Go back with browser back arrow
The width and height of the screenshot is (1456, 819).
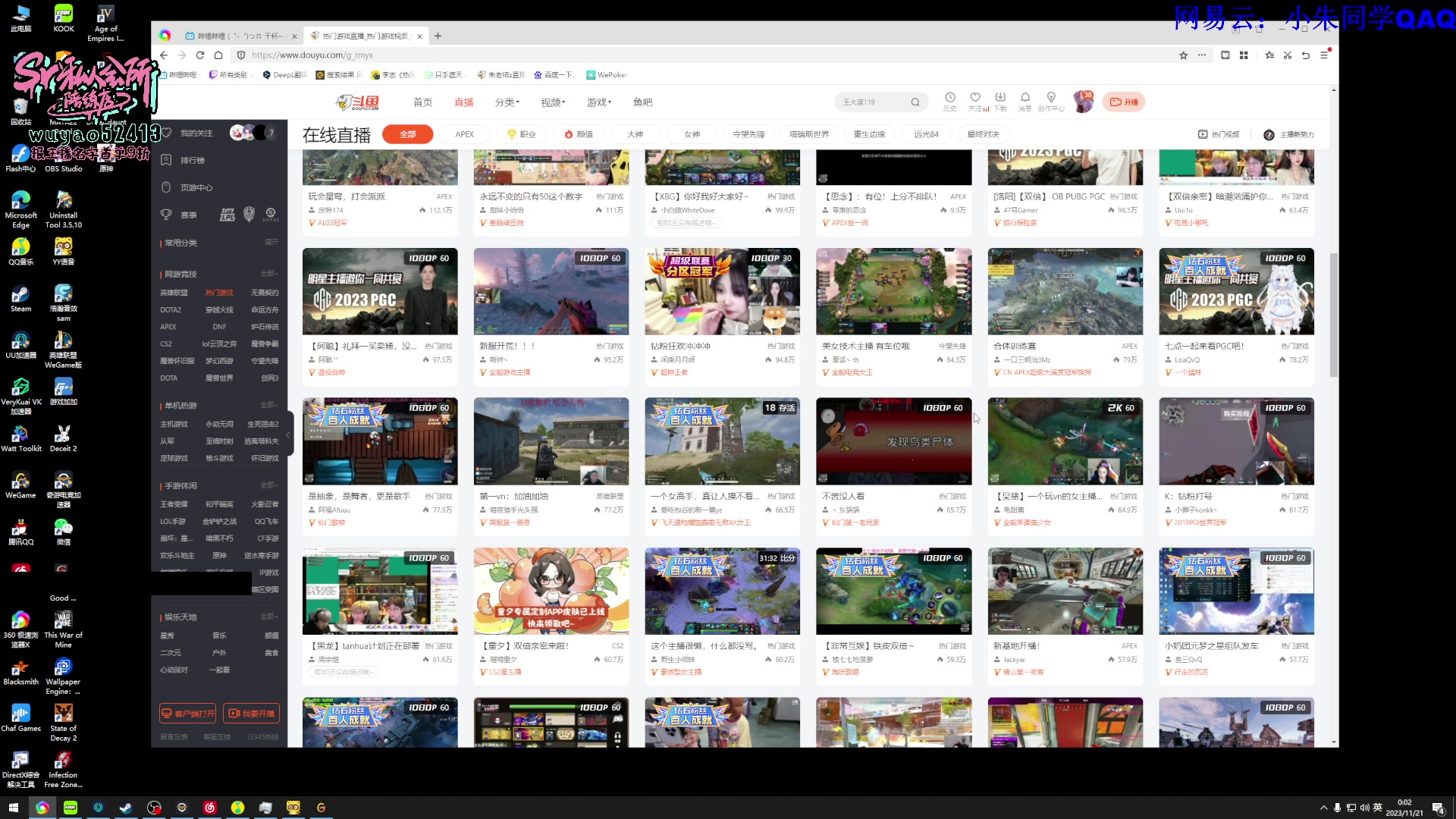tap(164, 55)
